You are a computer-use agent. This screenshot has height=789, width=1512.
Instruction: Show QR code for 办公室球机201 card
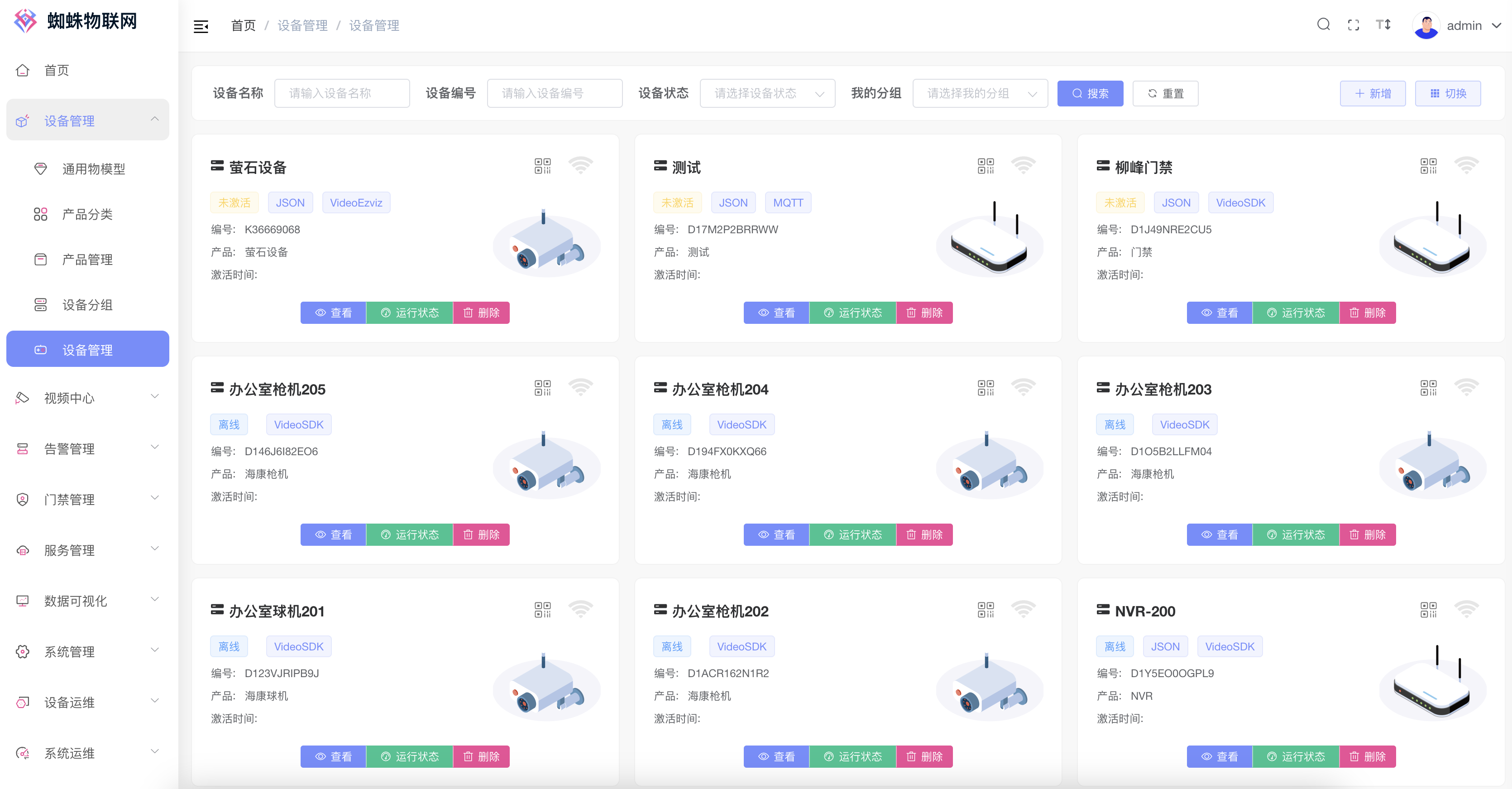coord(542,610)
